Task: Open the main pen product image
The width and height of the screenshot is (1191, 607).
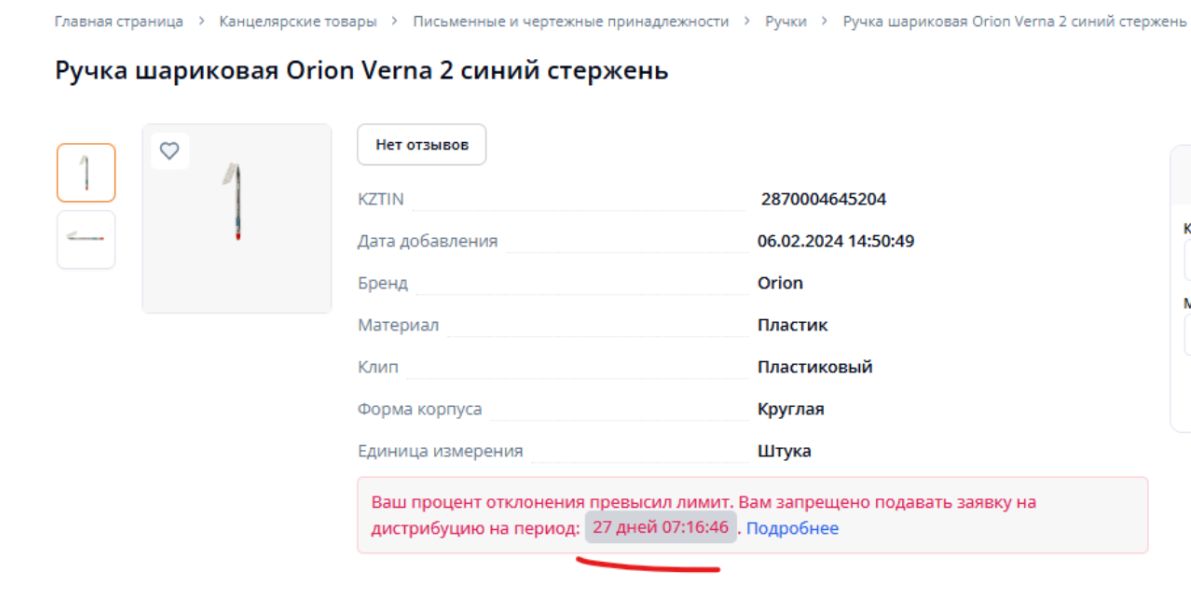Action: tap(237, 218)
